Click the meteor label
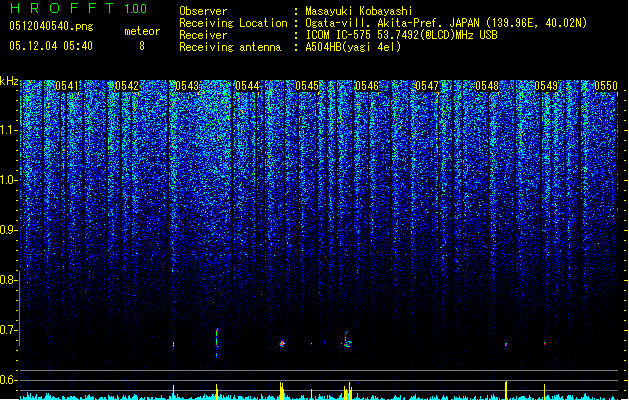The height and width of the screenshot is (400, 629). coord(142,31)
